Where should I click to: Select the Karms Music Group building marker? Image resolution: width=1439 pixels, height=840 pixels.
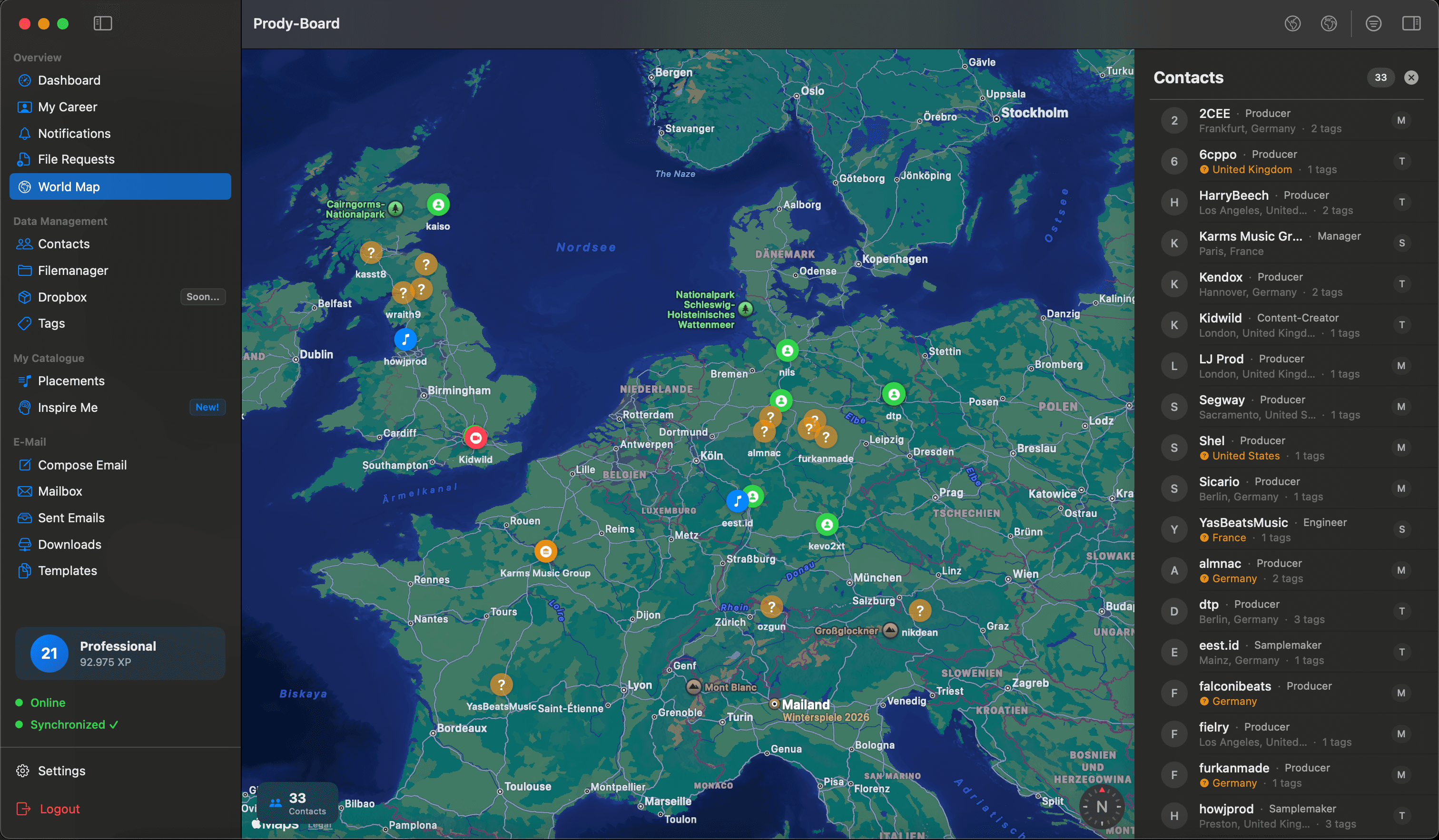point(545,550)
